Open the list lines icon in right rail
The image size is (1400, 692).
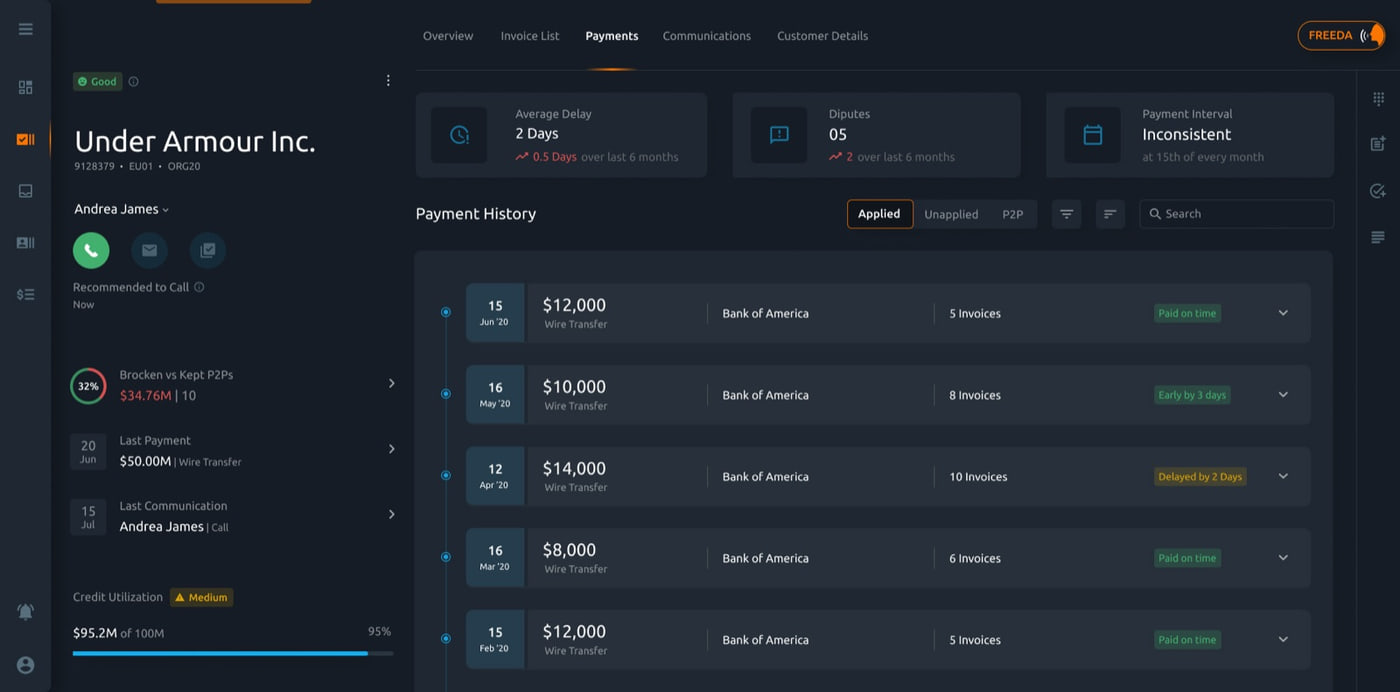[1378, 237]
